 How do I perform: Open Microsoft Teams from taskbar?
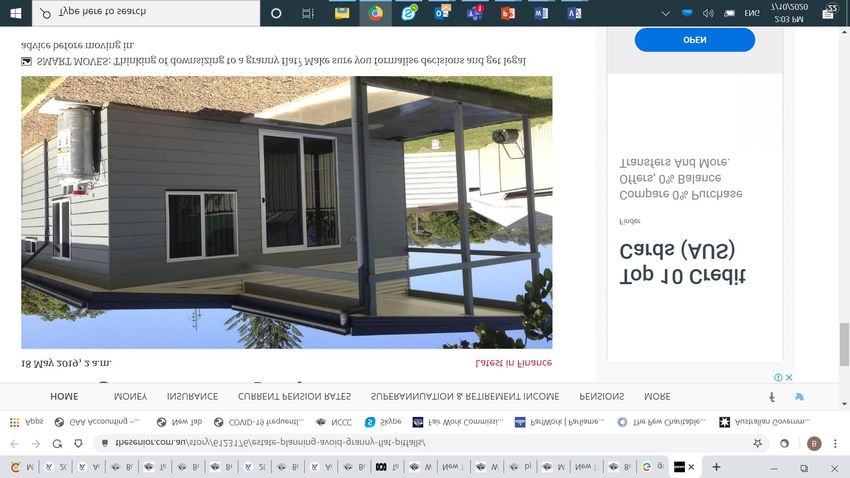click(x=475, y=13)
